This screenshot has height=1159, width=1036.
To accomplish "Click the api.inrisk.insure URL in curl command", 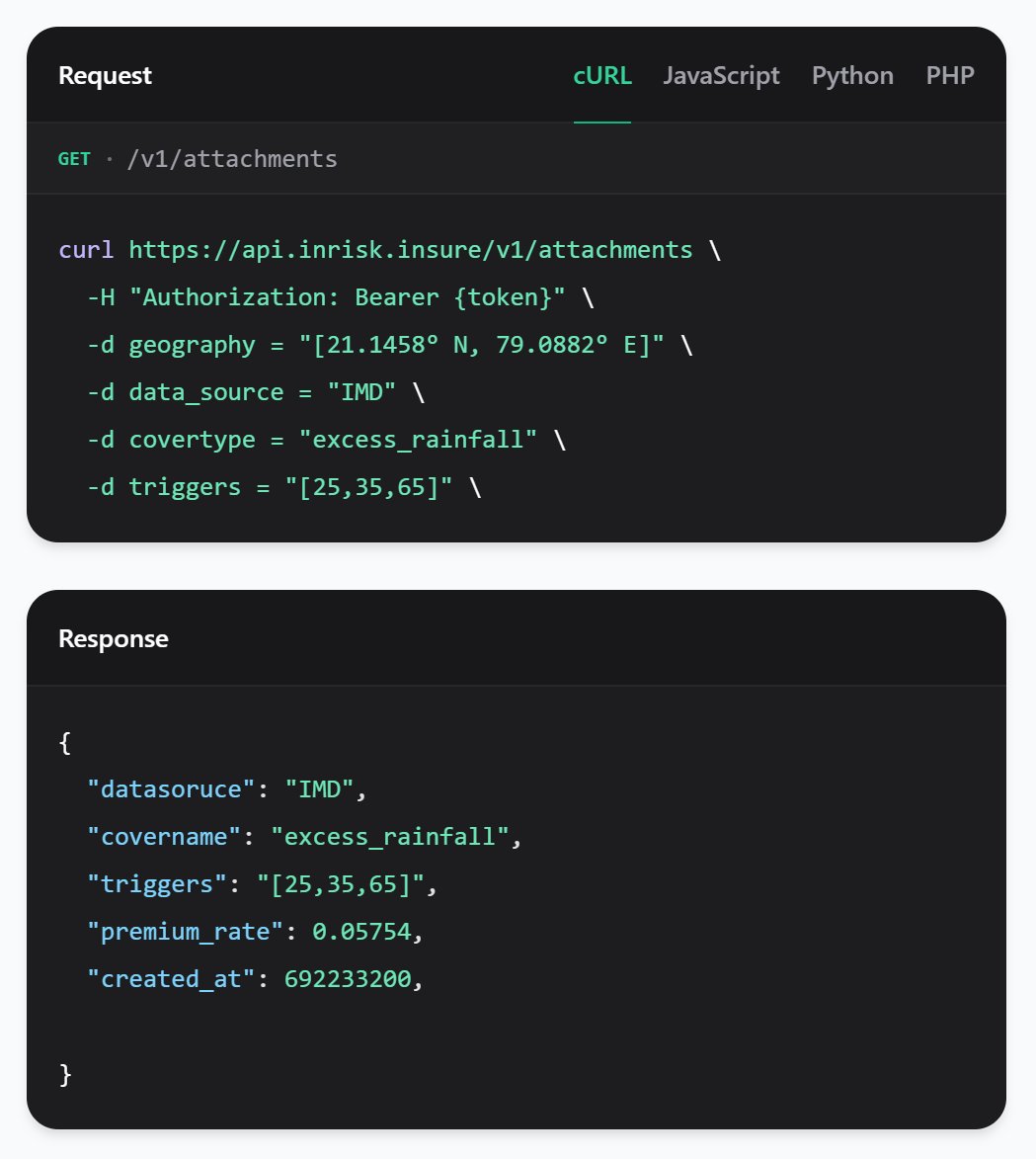I will pyautogui.click(x=411, y=250).
